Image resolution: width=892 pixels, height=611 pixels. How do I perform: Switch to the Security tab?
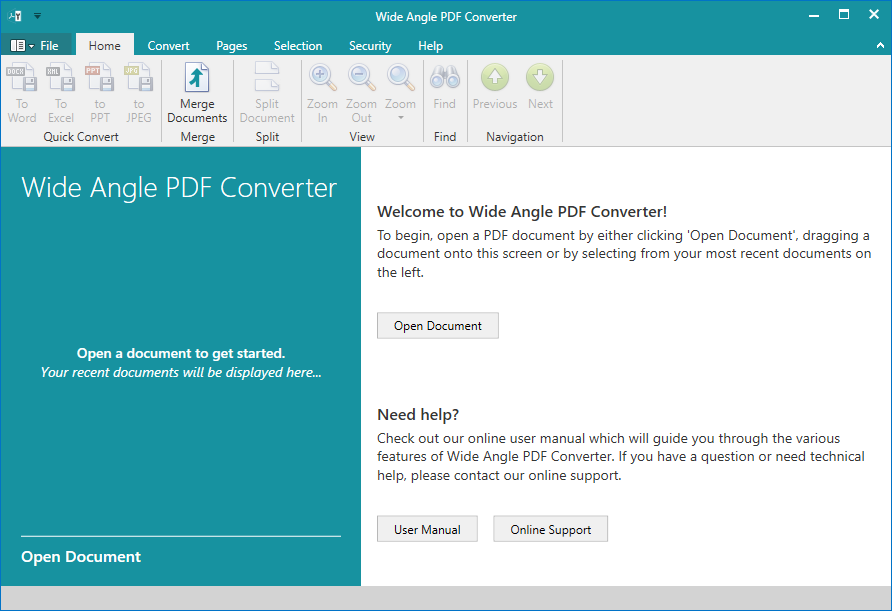[370, 46]
